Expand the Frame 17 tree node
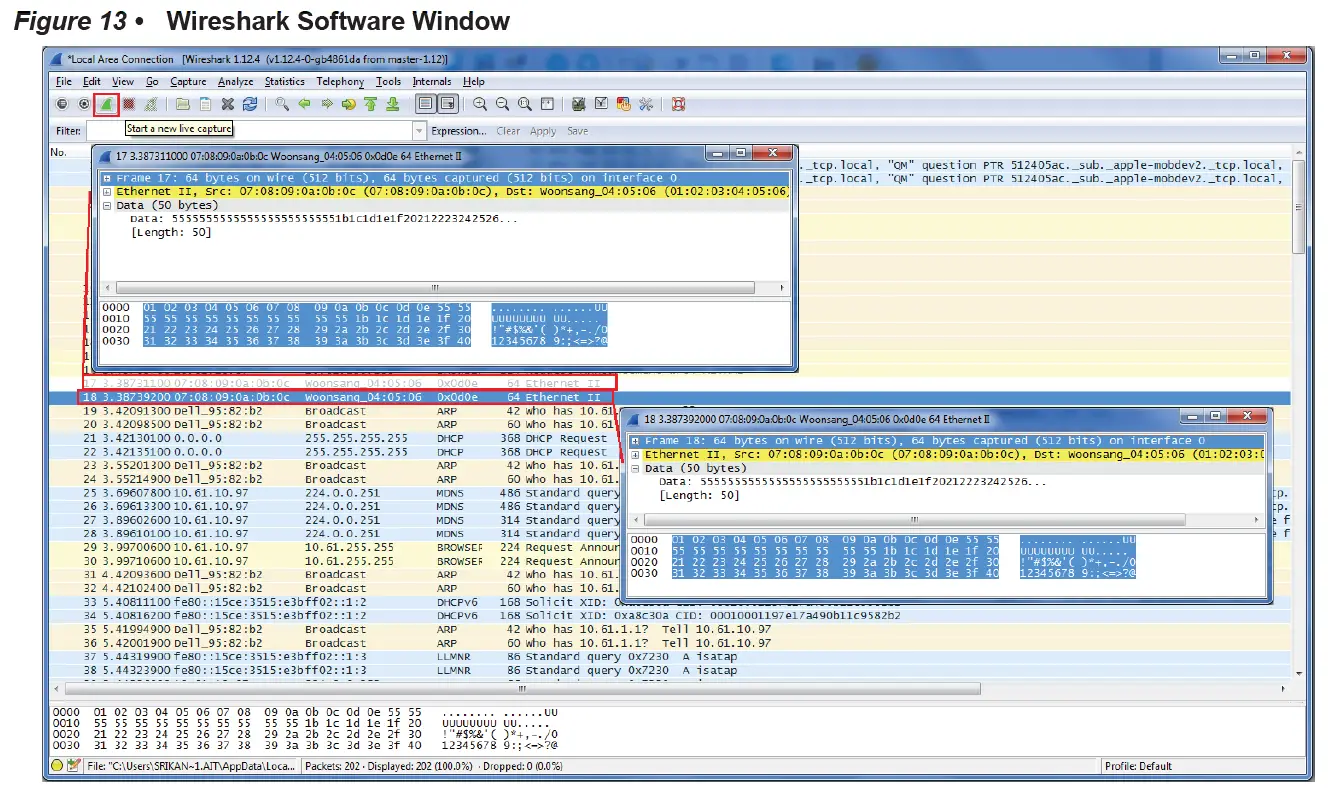Viewport: 1328px width, 793px height. tap(107, 178)
